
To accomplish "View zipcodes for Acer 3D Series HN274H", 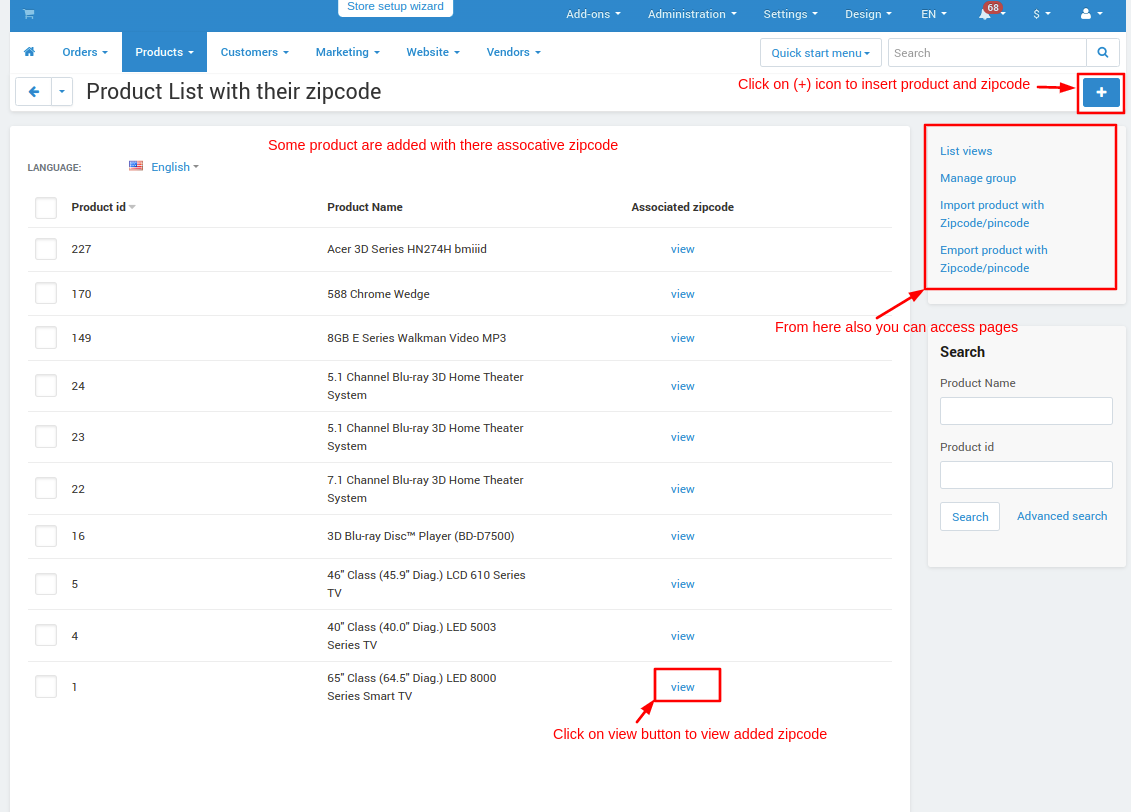I will (x=682, y=249).
